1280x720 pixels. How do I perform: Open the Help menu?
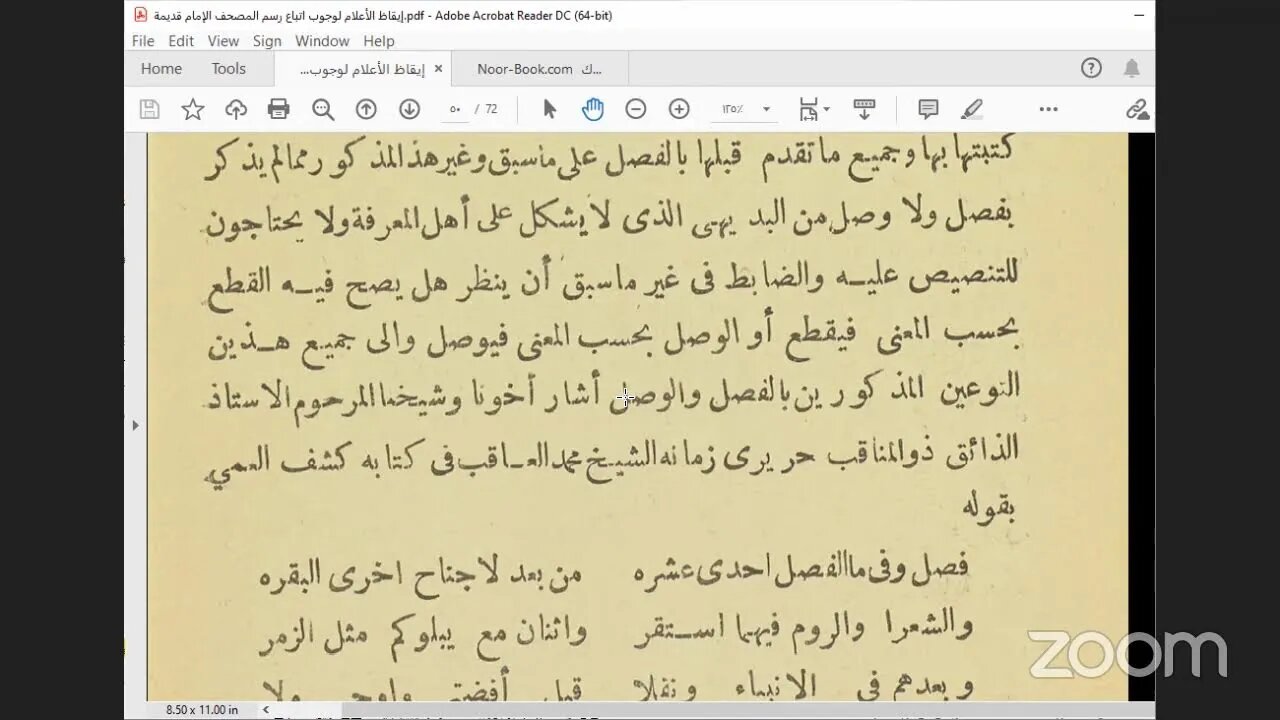coord(379,41)
